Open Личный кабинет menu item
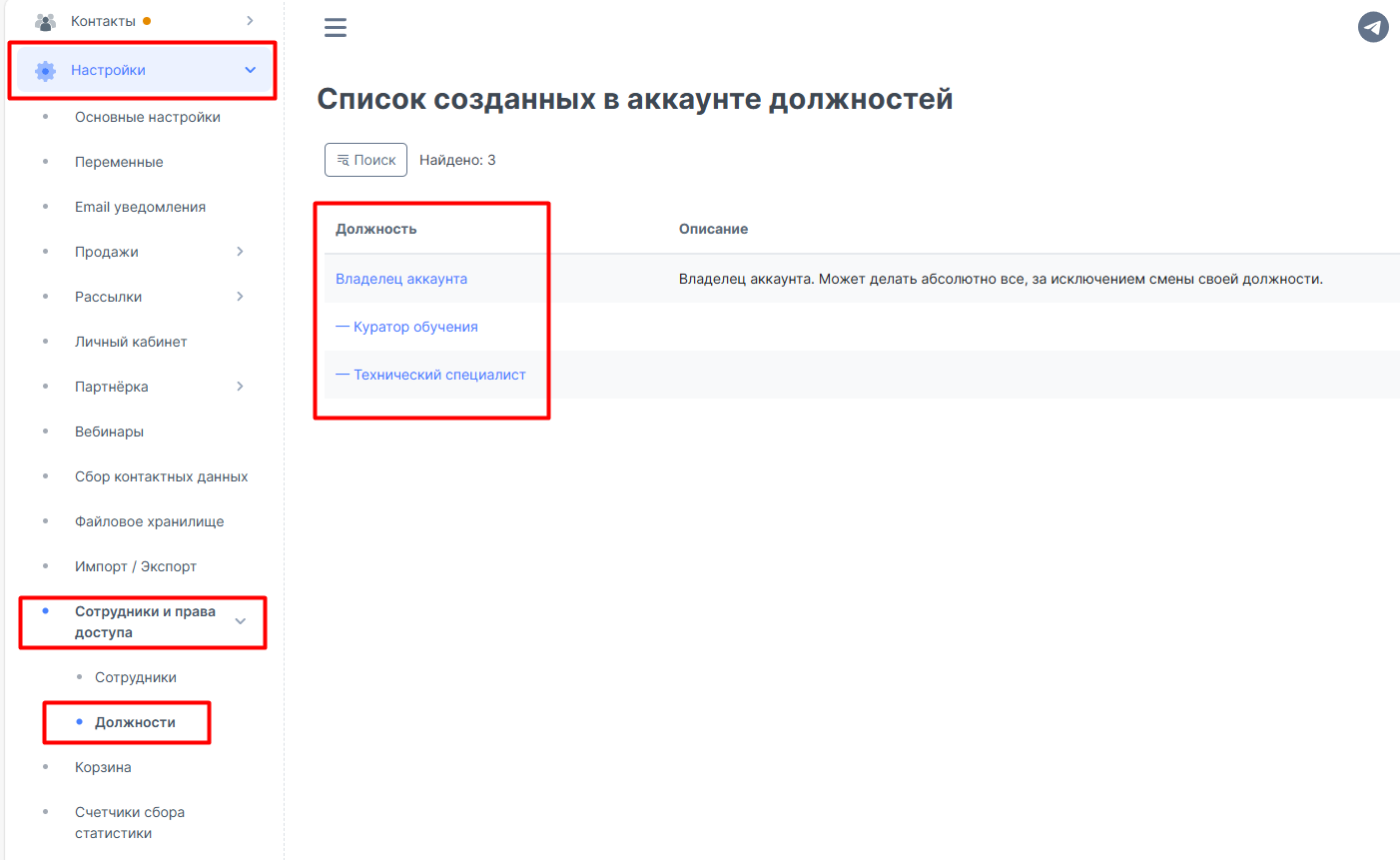 (131, 342)
